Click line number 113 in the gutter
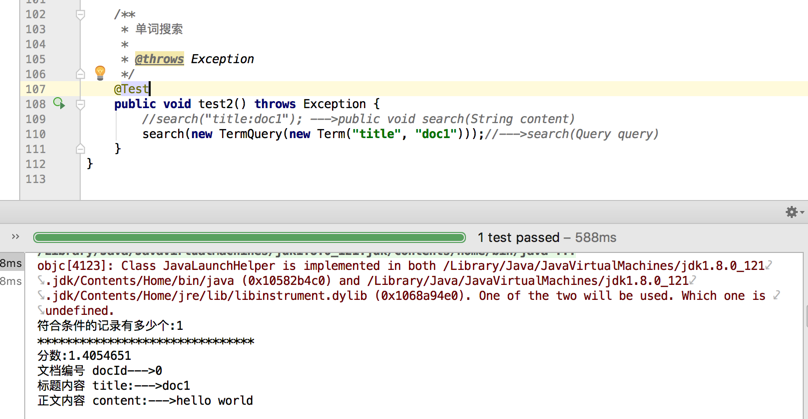 point(36,179)
